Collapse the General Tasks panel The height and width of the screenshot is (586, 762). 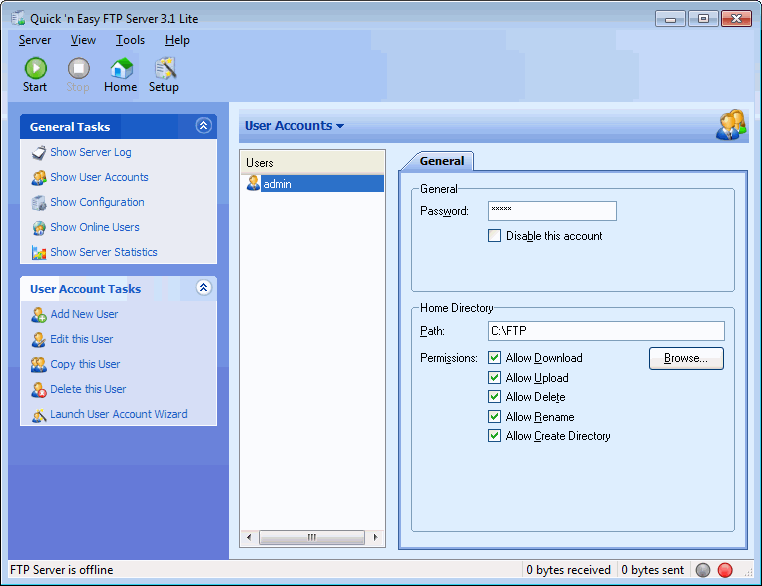pyautogui.click(x=203, y=126)
